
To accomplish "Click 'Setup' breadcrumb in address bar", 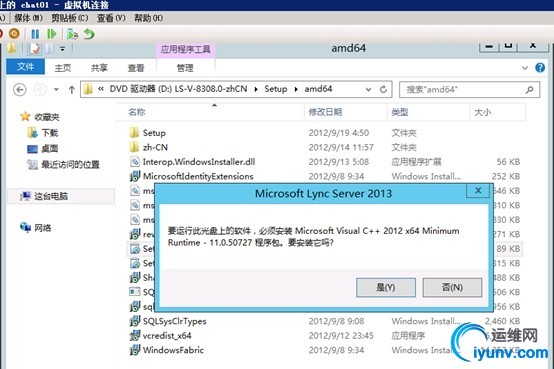I will (276, 89).
